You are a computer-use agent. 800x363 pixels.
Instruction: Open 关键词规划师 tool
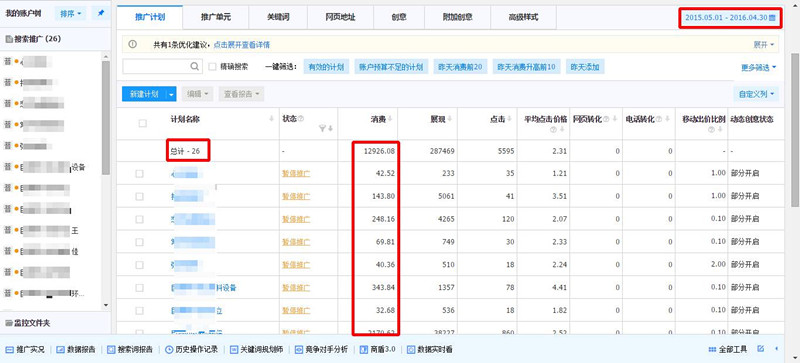[x=260, y=350]
